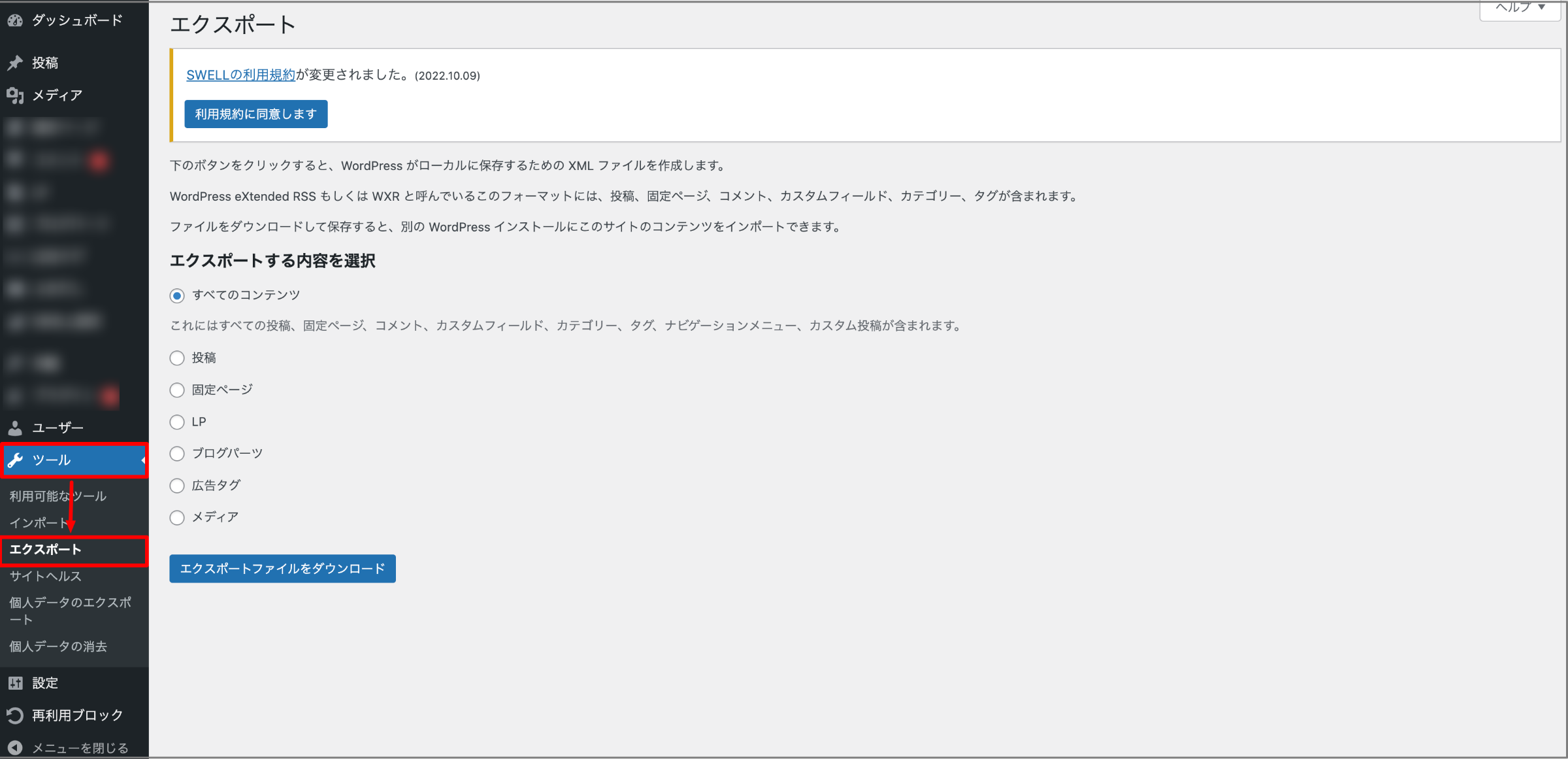Collapse the ツール menu arrow
The height and width of the screenshot is (759, 1568).
[x=143, y=460]
